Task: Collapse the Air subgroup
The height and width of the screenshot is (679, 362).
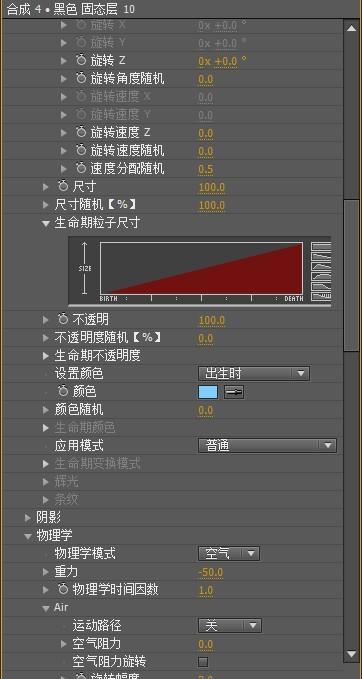Action: (x=46, y=608)
